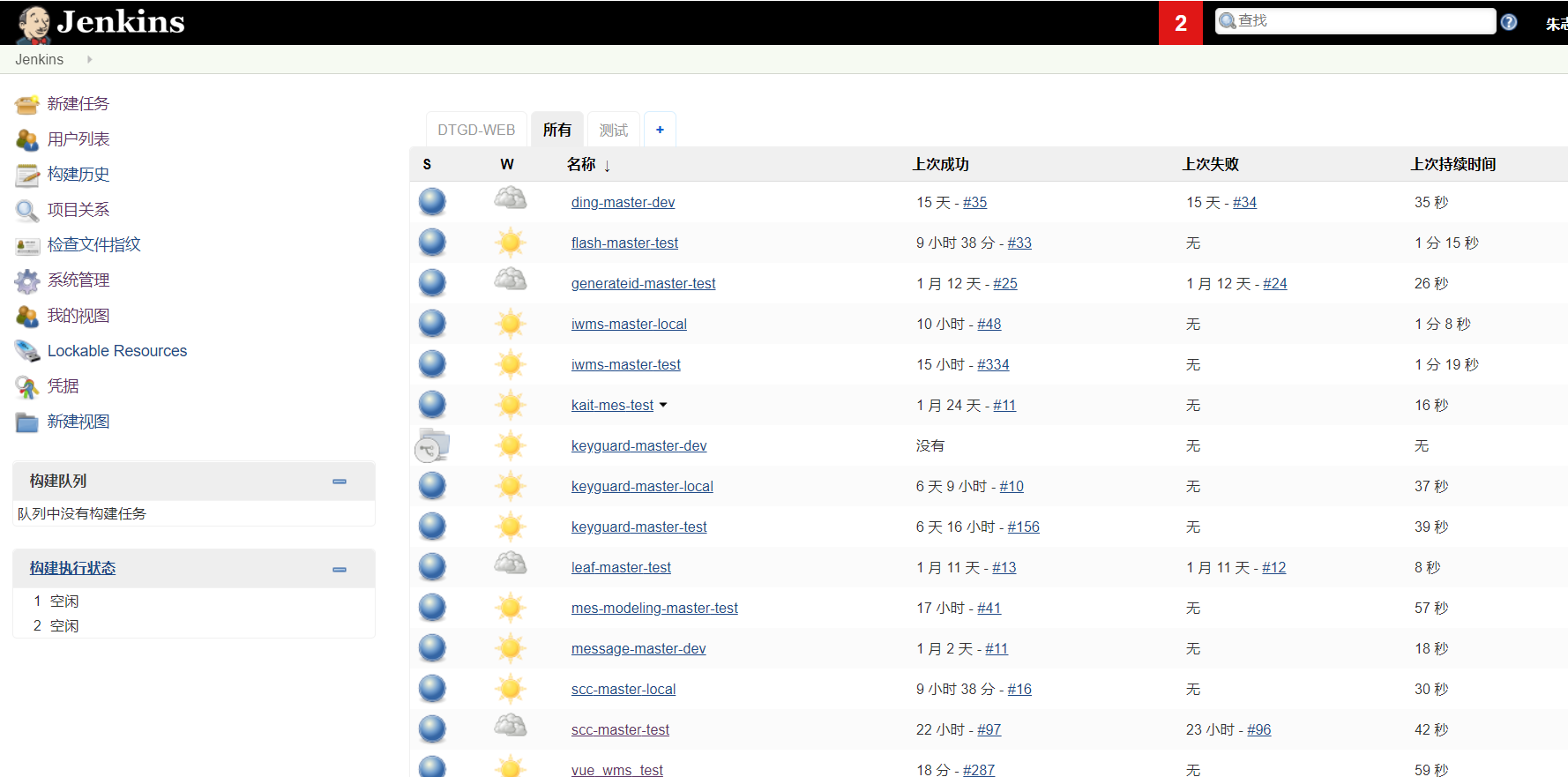Click the red notification badge 2

(1181, 23)
